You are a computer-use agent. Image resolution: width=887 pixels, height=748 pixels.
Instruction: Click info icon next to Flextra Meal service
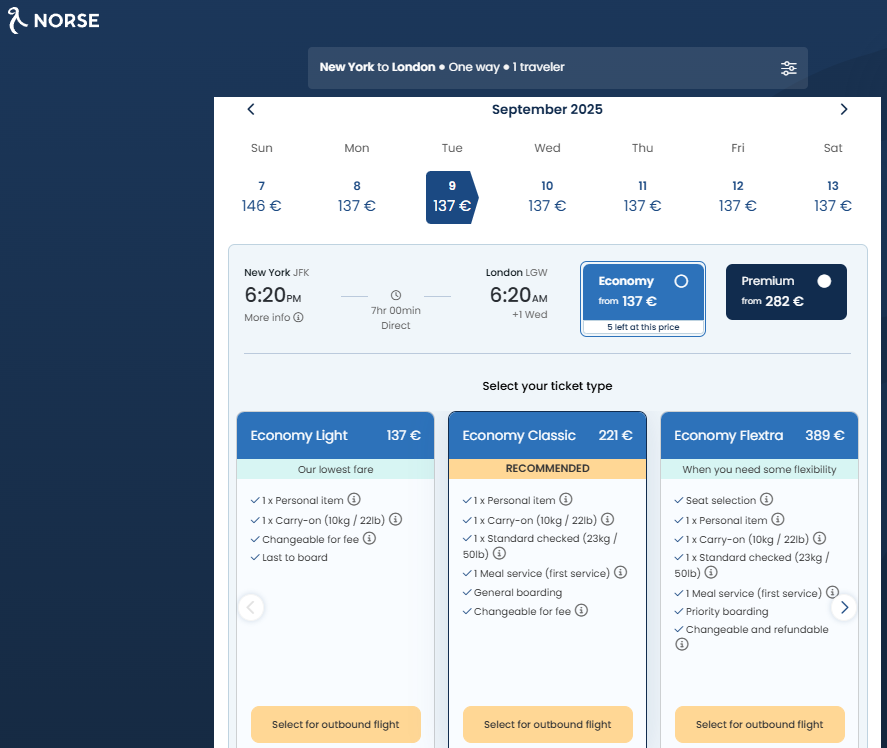(x=832, y=592)
